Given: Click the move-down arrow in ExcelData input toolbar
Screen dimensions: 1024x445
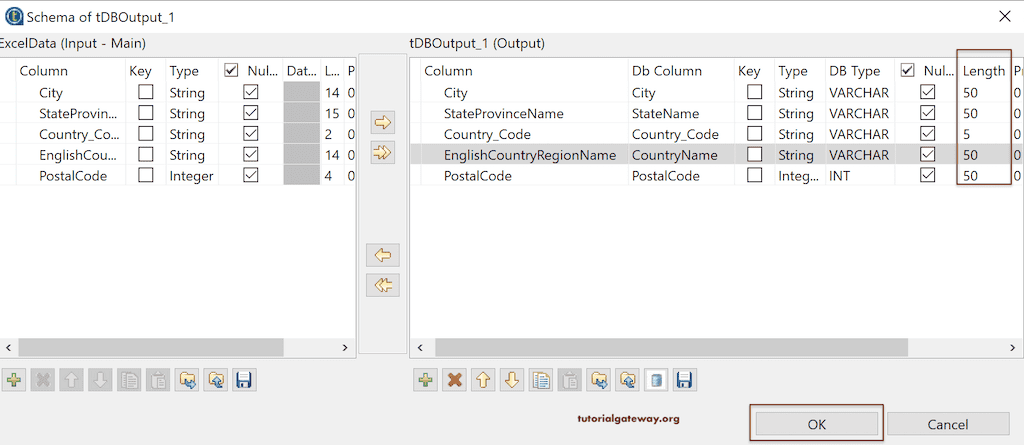Looking at the screenshot, I should [x=100, y=380].
